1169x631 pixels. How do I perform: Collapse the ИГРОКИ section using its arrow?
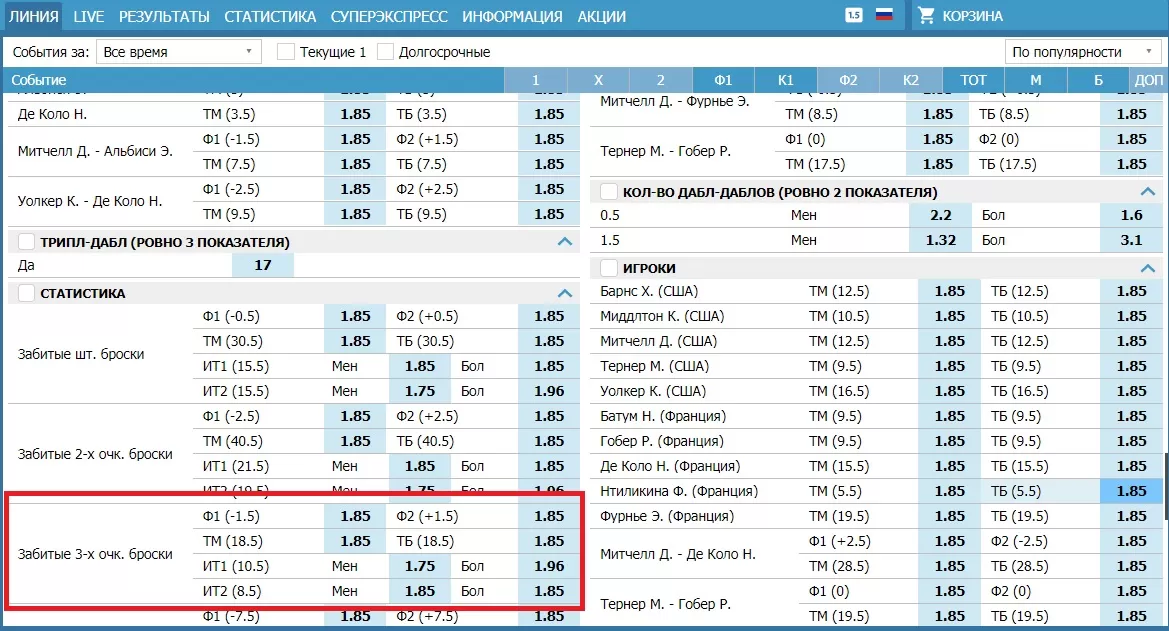[x=1147, y=268]
